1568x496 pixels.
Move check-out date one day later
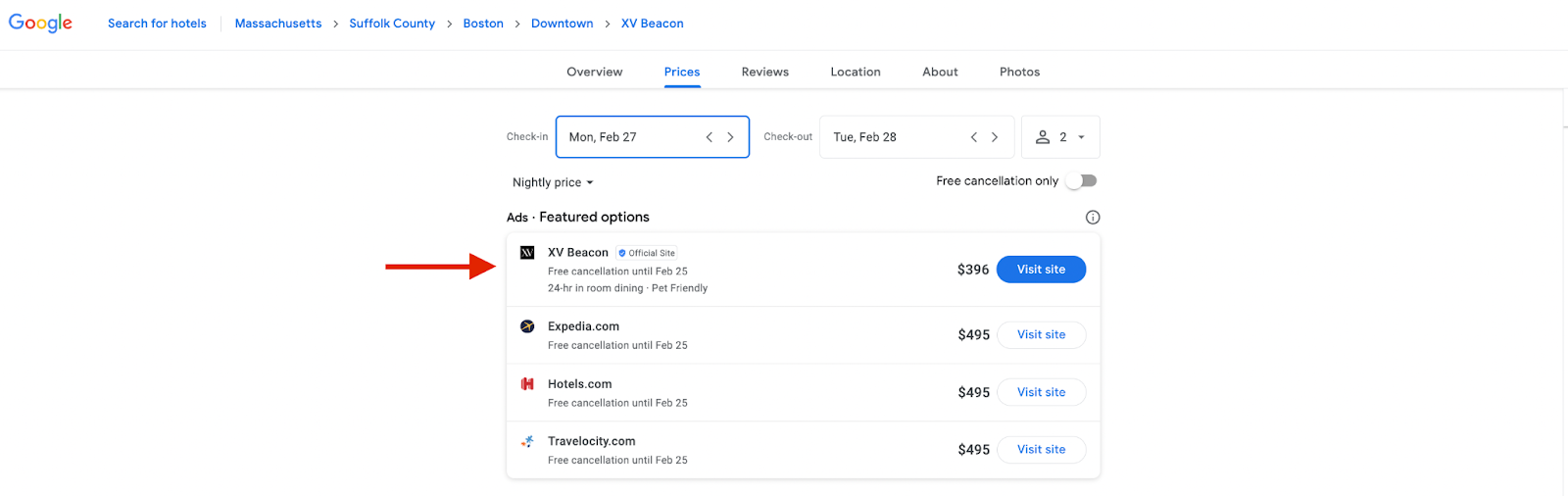pyautogui.click(x=995, y=137)
